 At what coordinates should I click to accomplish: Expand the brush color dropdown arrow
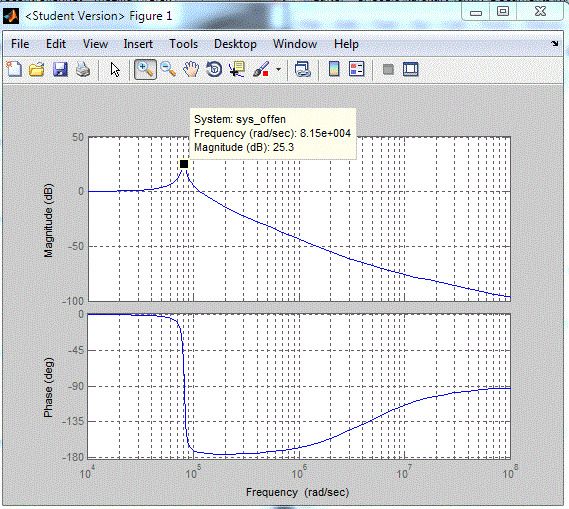[x=278, y=69]
